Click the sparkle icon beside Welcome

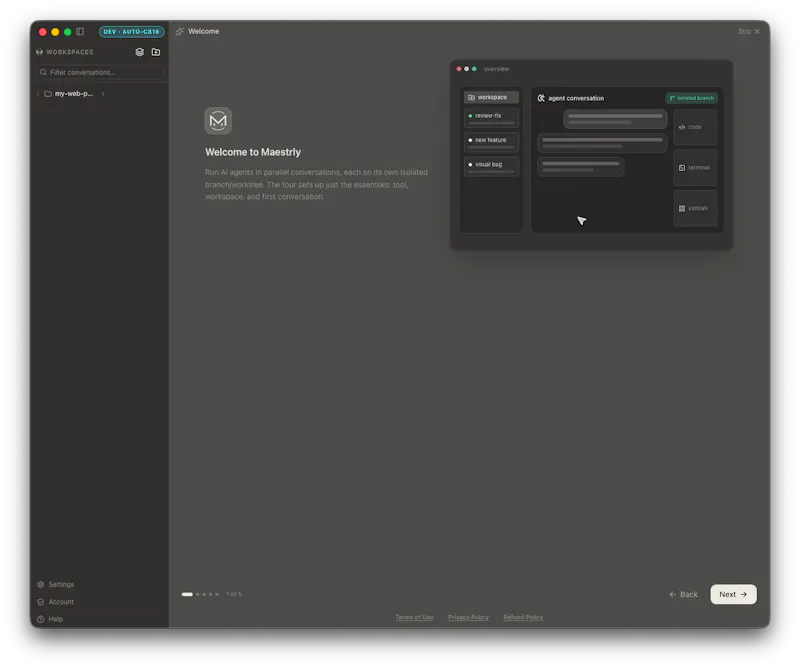point(180,32)
